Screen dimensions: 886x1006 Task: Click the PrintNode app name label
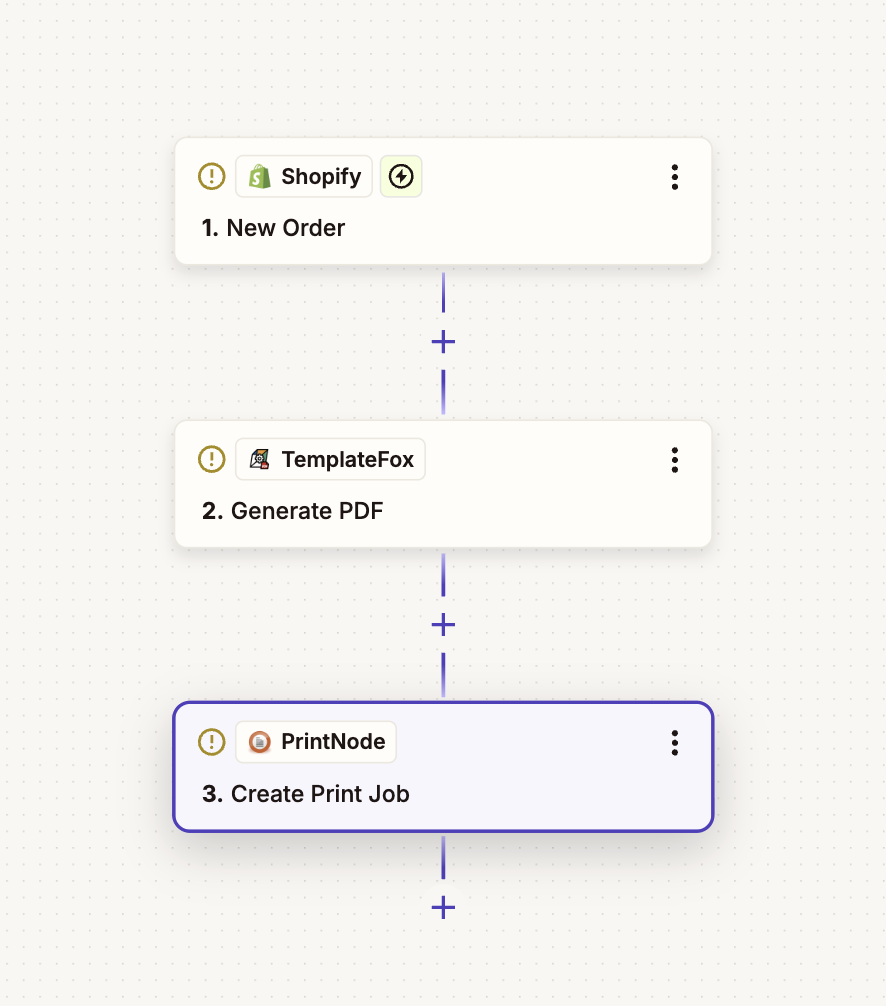(333, 742)
